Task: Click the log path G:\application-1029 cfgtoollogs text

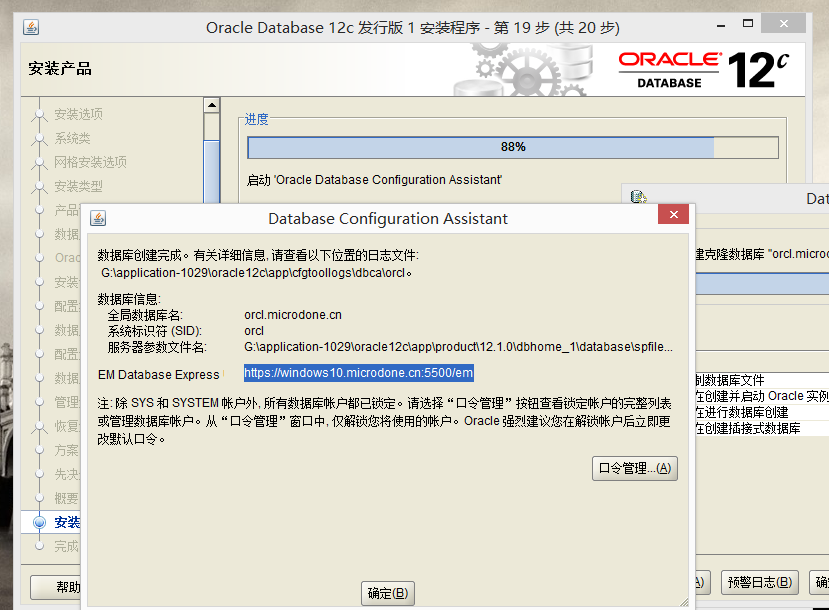Action: tap(256, 273)
